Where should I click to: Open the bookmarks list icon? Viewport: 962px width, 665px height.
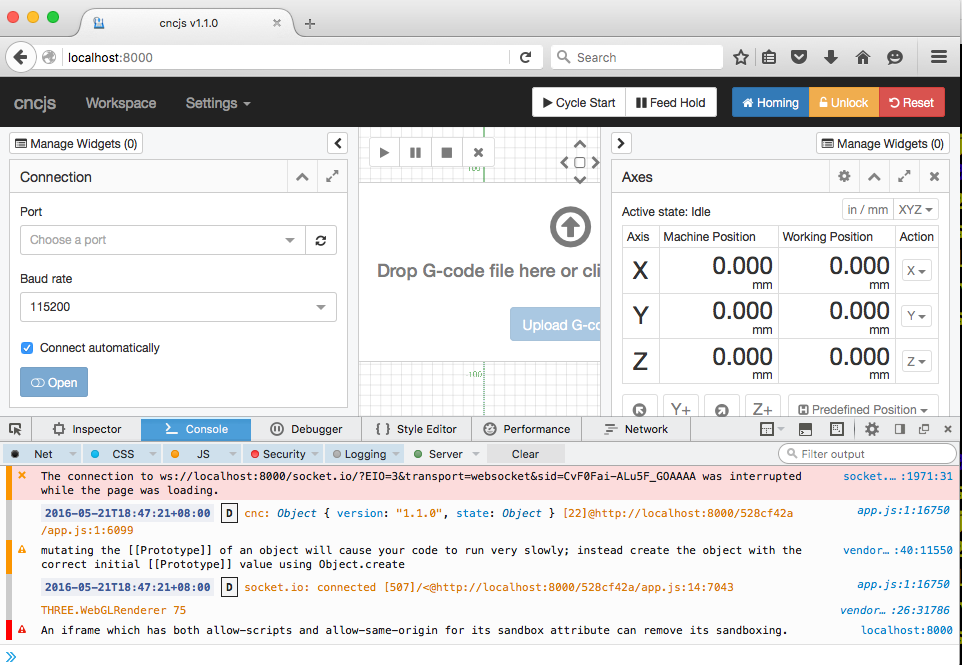pyautogui.click(x=769, y=57)
